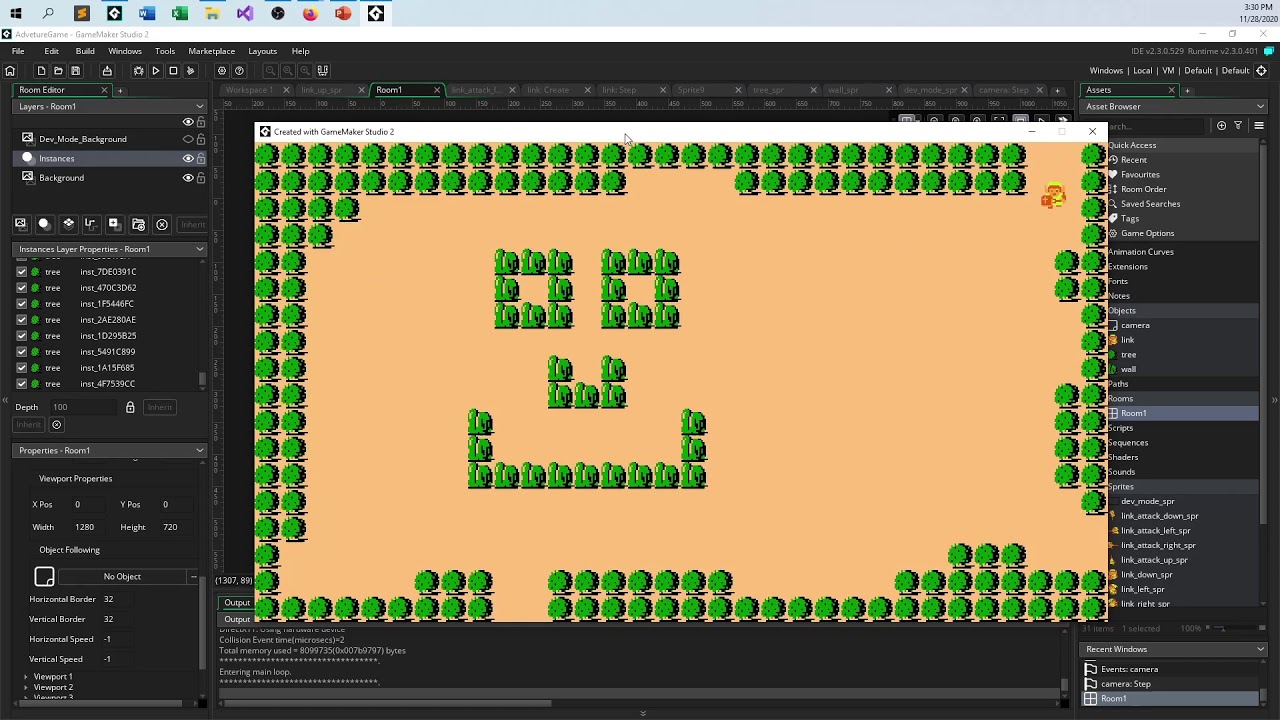This screenshot has width=1280, height=720.
Task: Open the Start Page home icon
Action: pyautogui.click(x=10, y=71)
